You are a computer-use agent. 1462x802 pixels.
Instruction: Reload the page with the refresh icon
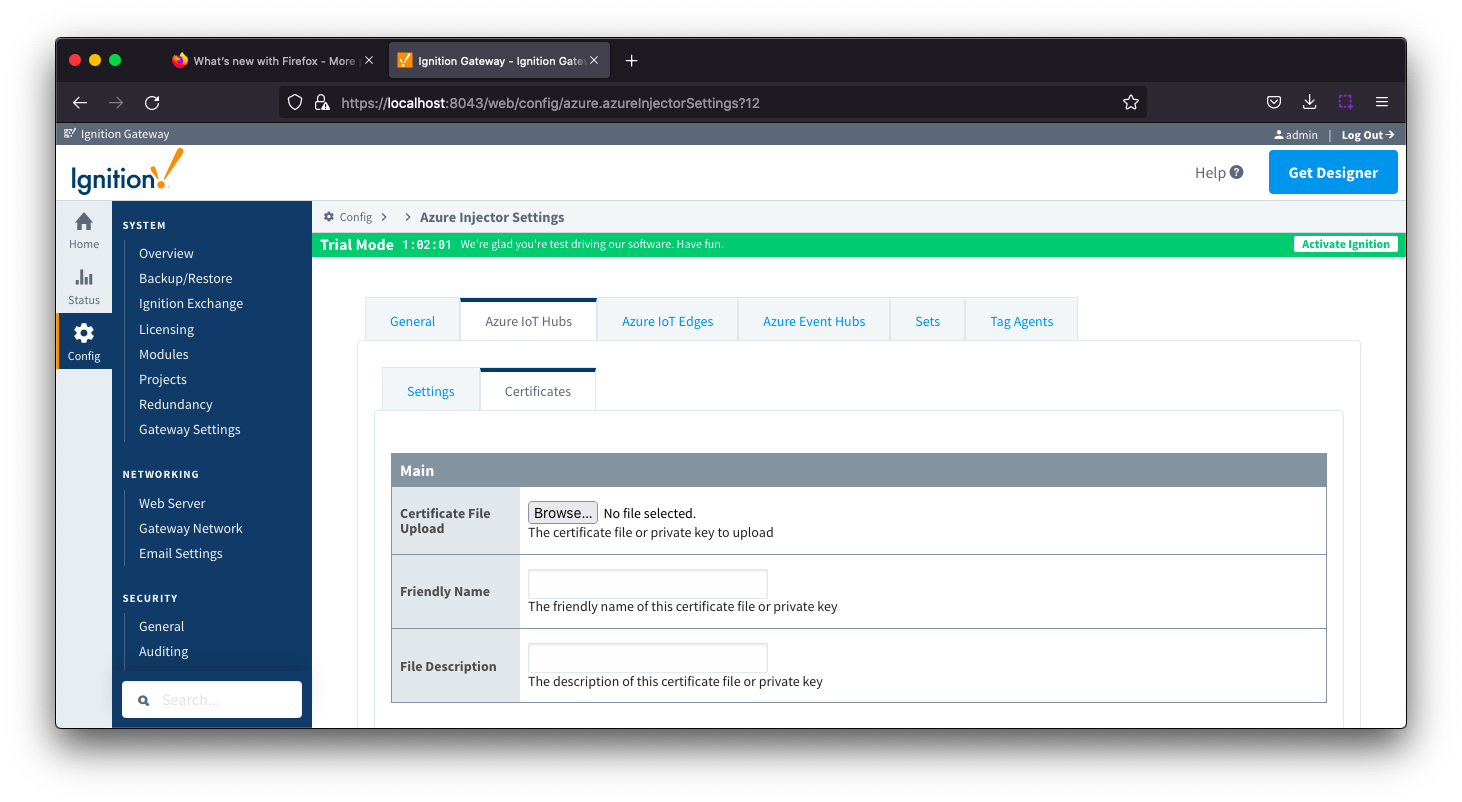[x=152, y=102]
